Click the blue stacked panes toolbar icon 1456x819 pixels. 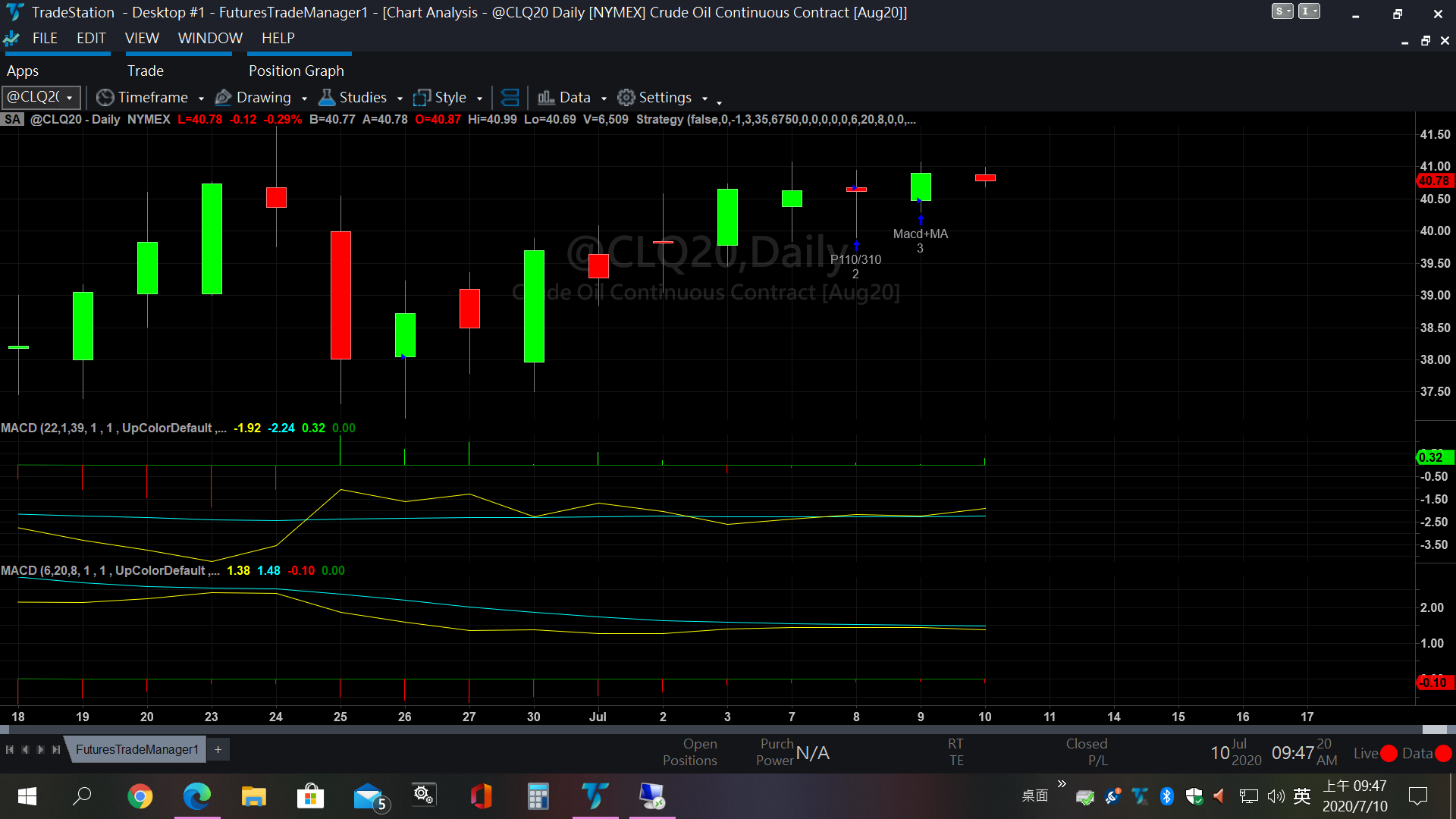tap(510, 98)
